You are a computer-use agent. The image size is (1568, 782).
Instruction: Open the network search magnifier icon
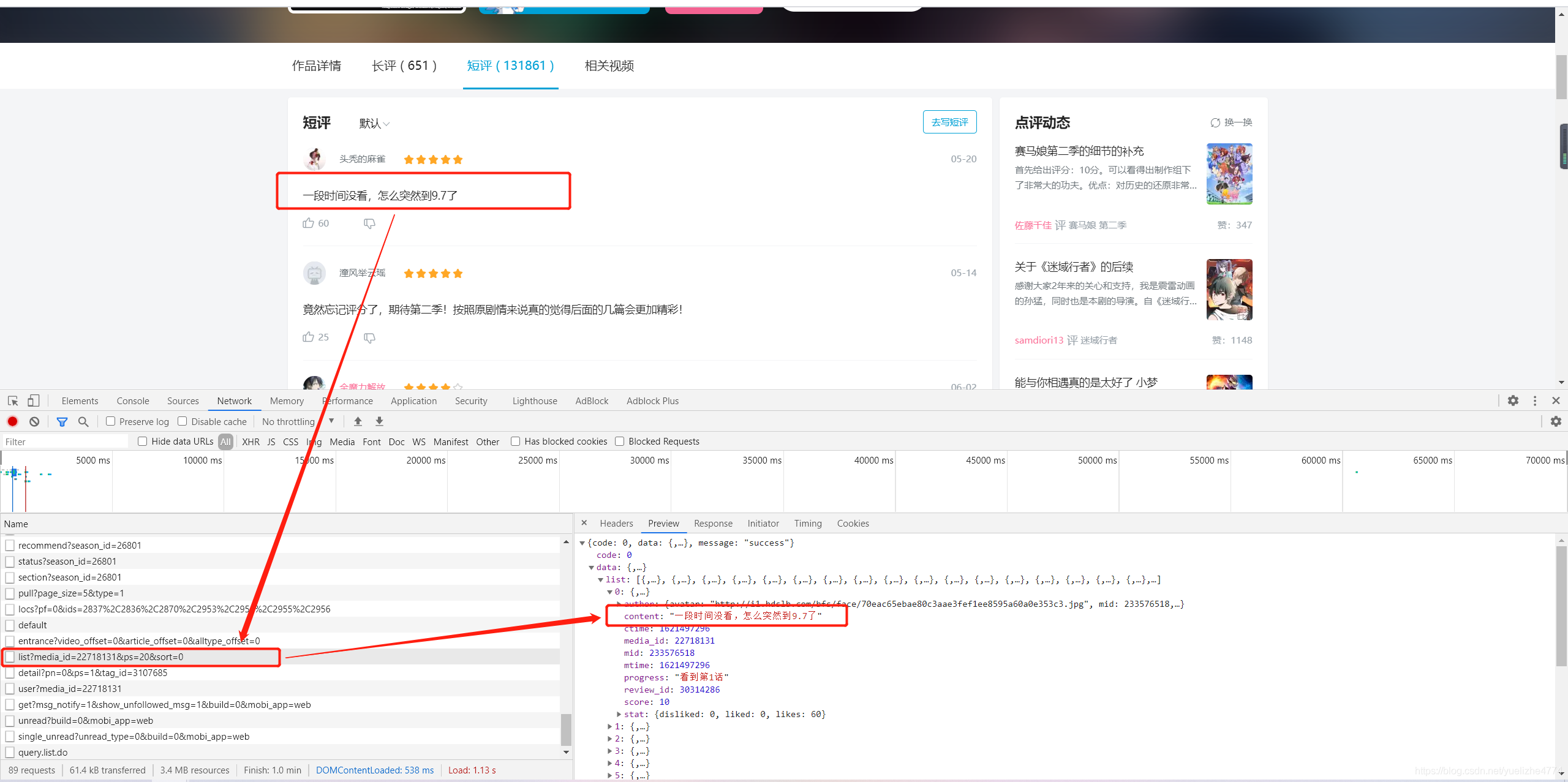coord(83,421)
